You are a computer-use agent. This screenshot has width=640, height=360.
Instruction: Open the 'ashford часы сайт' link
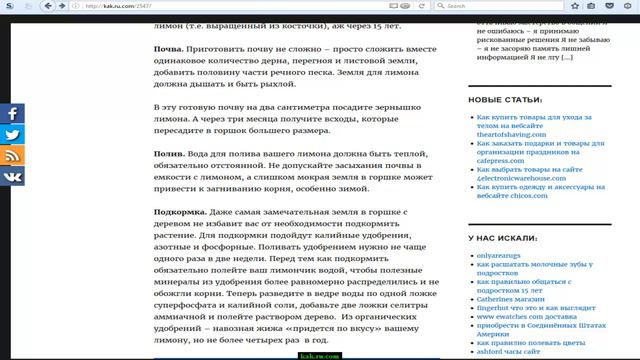508,351
